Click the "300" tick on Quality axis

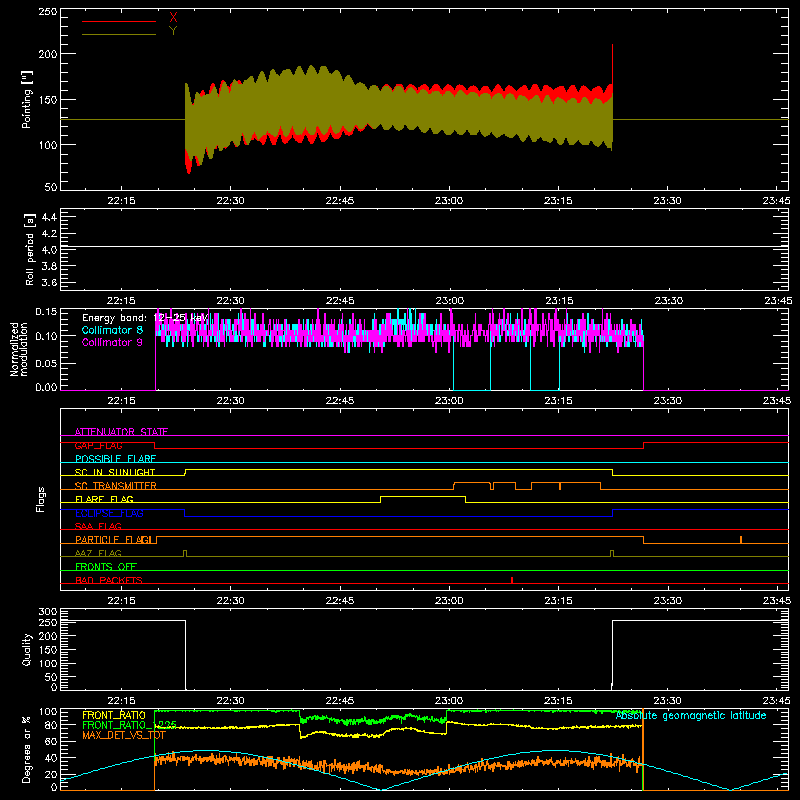click(x=48, y=612)
